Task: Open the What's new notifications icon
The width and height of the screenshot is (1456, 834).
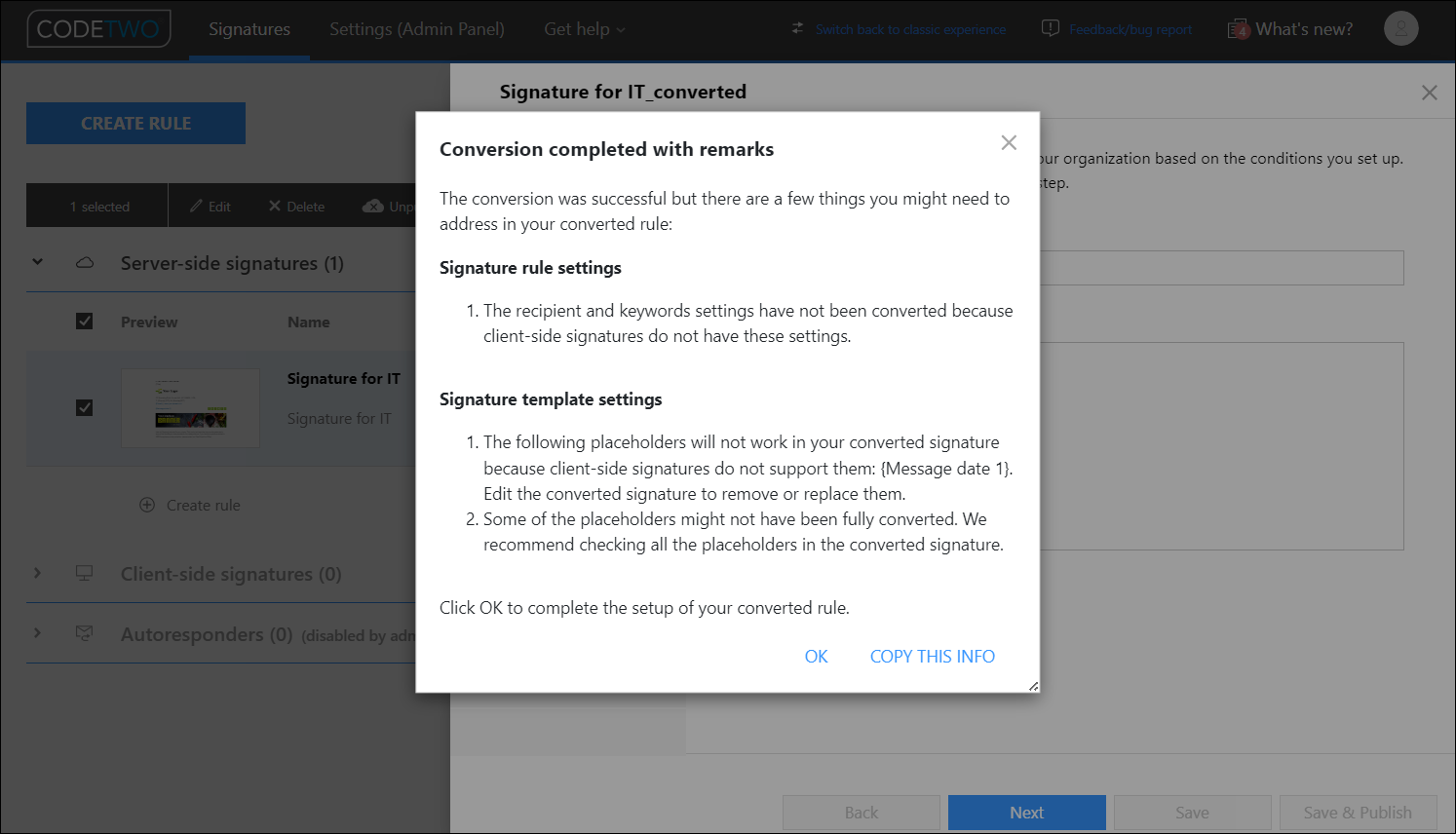Action: pyautogui.click(x=1239, y=28)
